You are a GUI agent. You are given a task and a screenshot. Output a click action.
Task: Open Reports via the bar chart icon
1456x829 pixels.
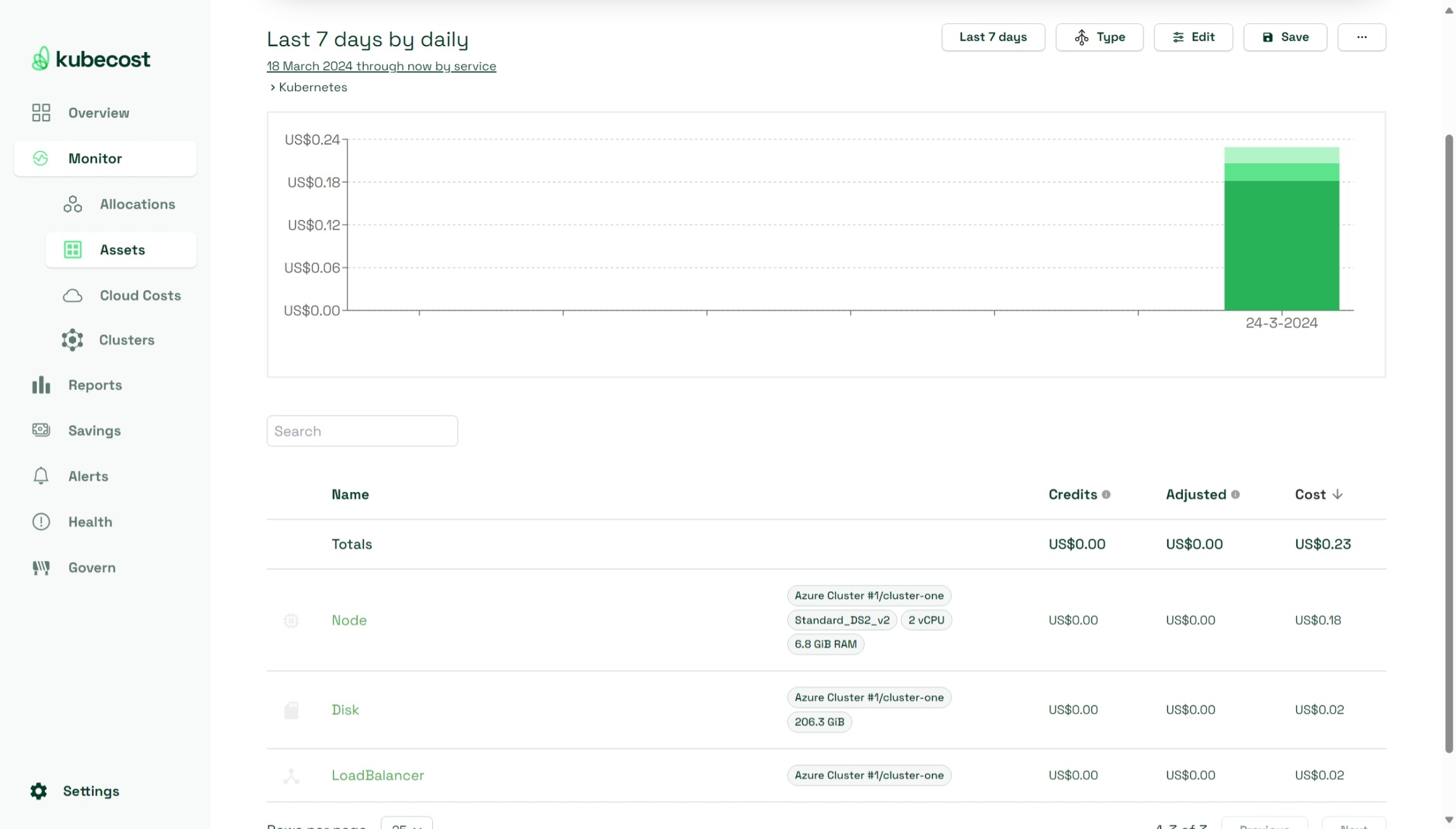[41, 385]
